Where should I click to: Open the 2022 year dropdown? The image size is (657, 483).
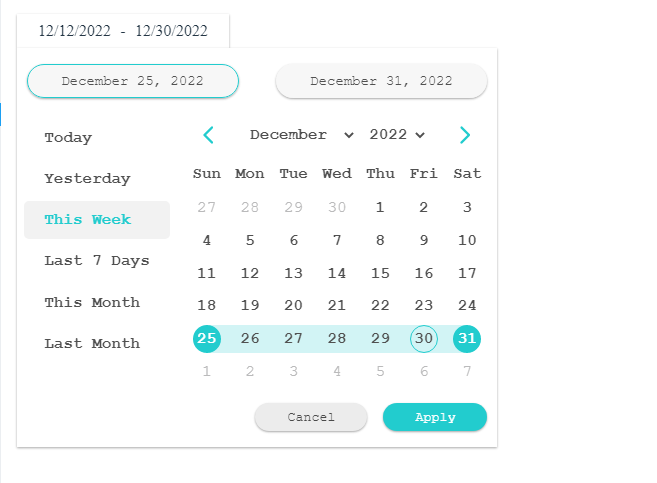pos(397,135)
